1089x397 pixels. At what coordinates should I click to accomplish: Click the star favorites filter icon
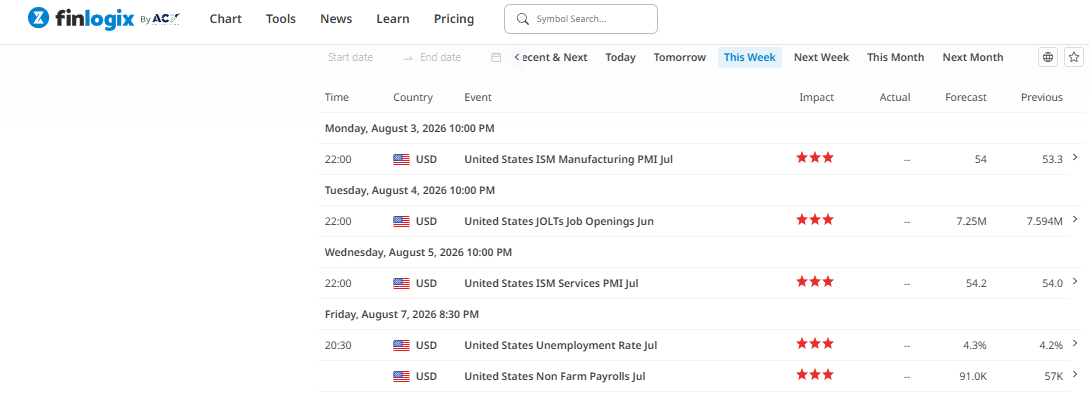click(x=1074, y=57)
